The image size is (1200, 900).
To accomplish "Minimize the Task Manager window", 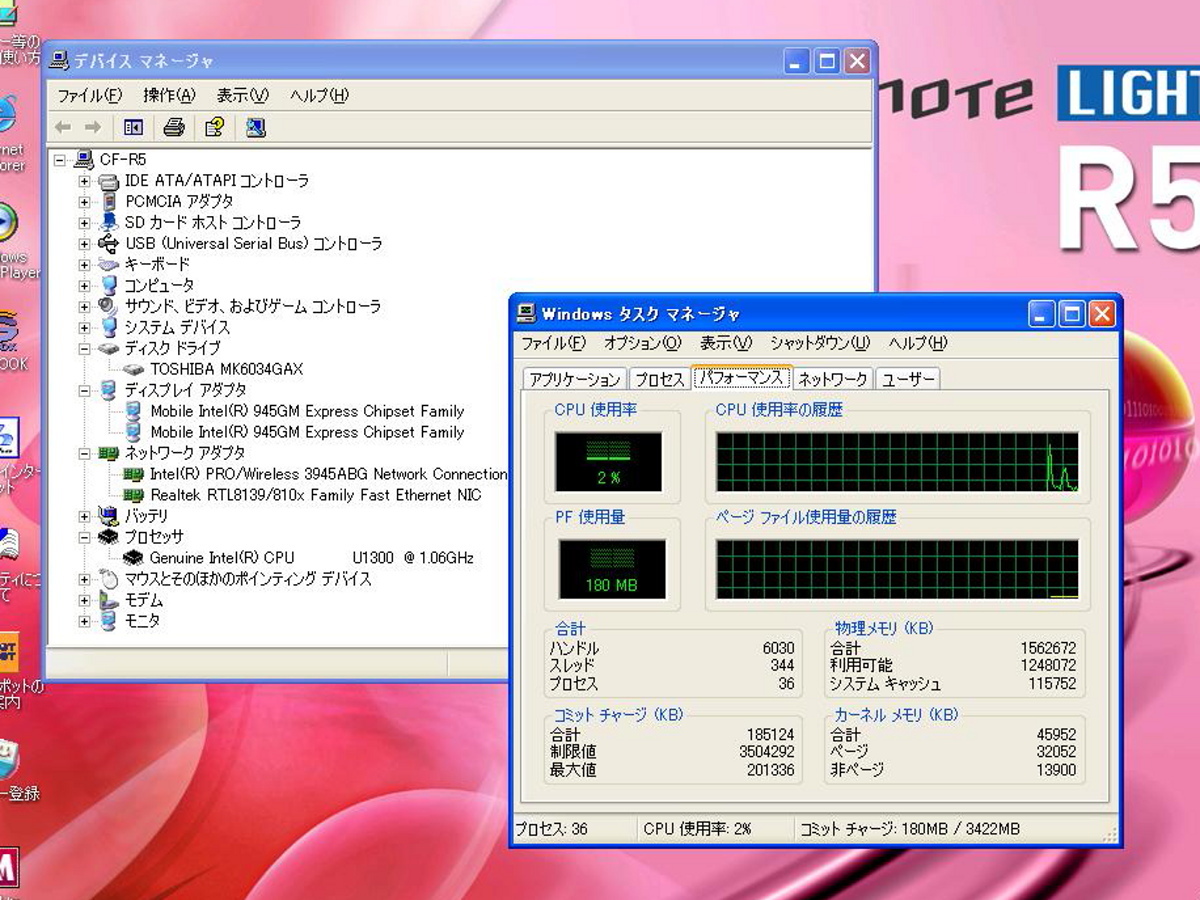I will click(1040, 314).
